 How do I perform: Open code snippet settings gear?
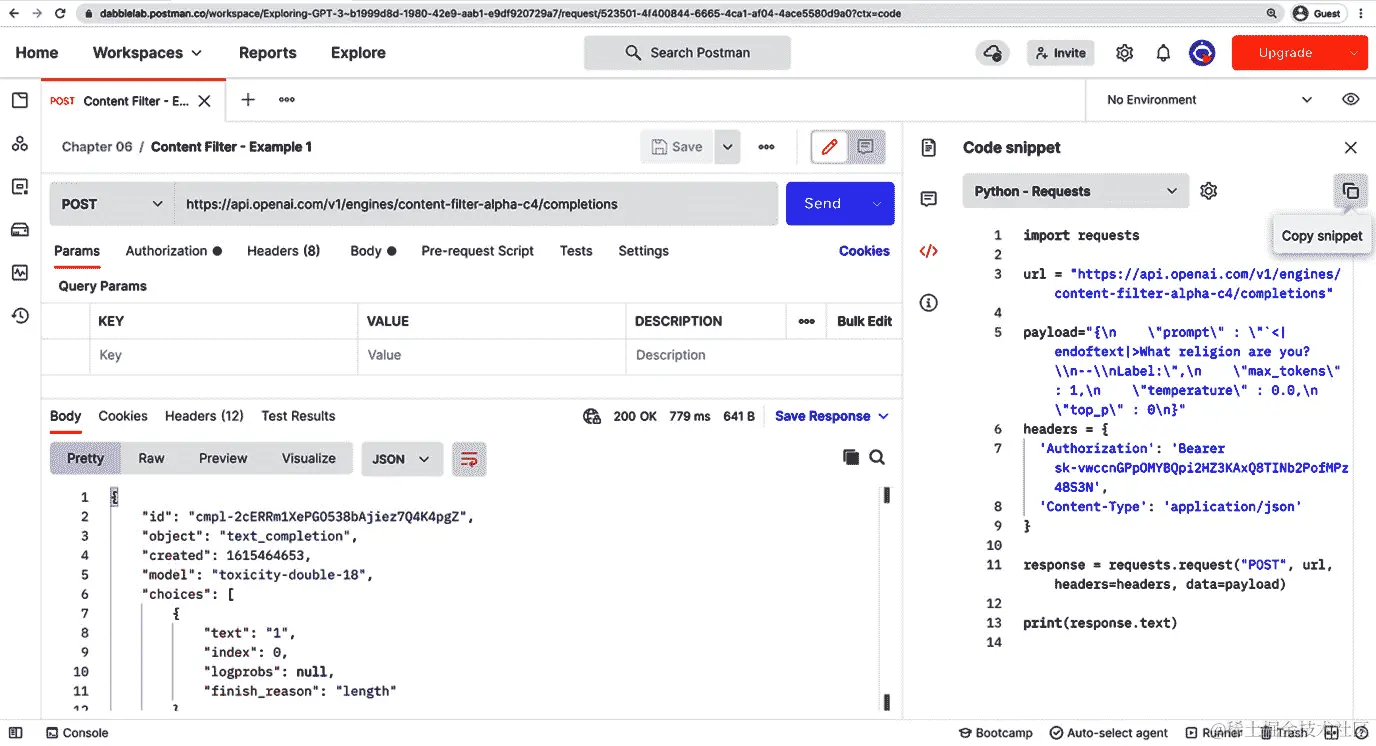(x=1208, y=190)
